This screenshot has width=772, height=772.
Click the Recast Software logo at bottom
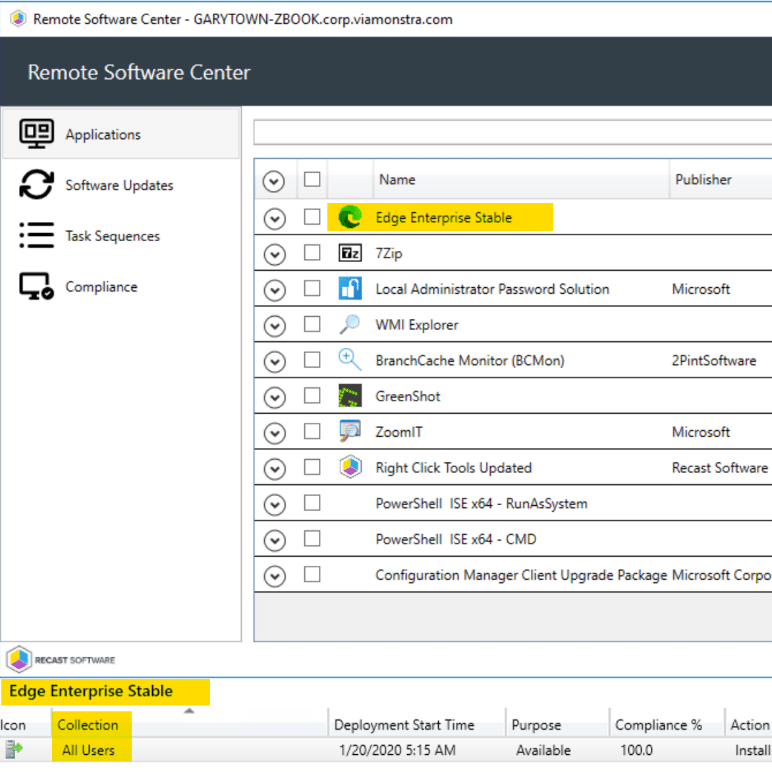[x=61, y=659]
